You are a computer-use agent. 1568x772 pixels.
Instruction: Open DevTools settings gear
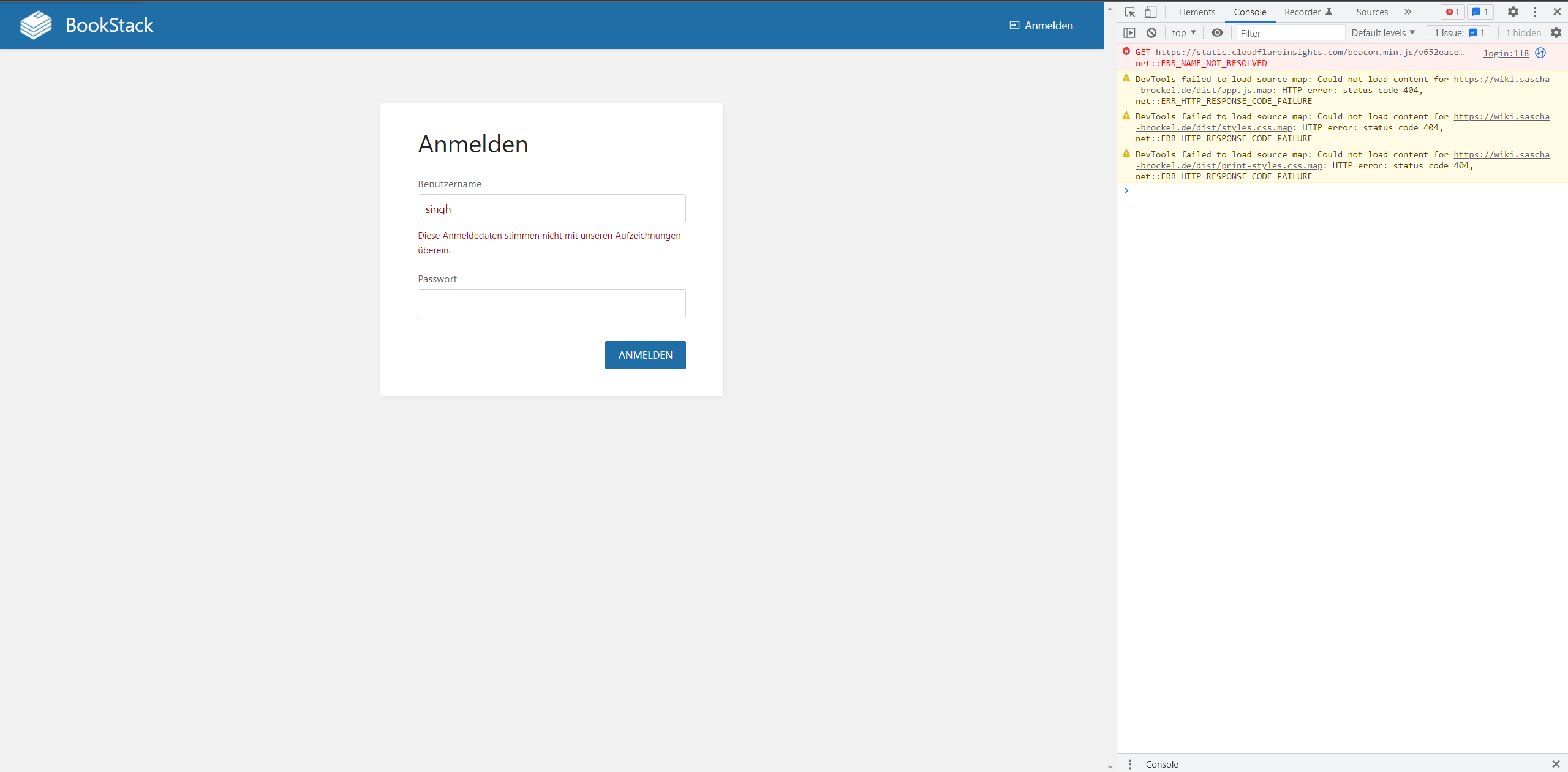click(x=1512, y=12)
